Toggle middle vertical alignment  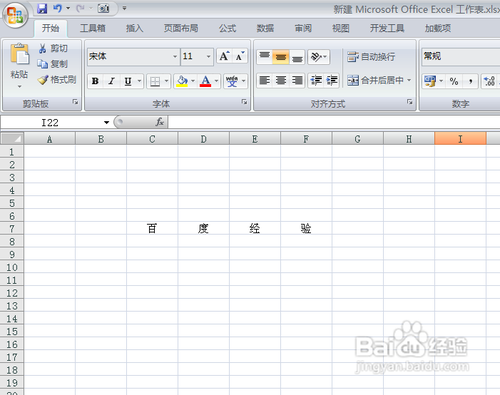point(281,57)
